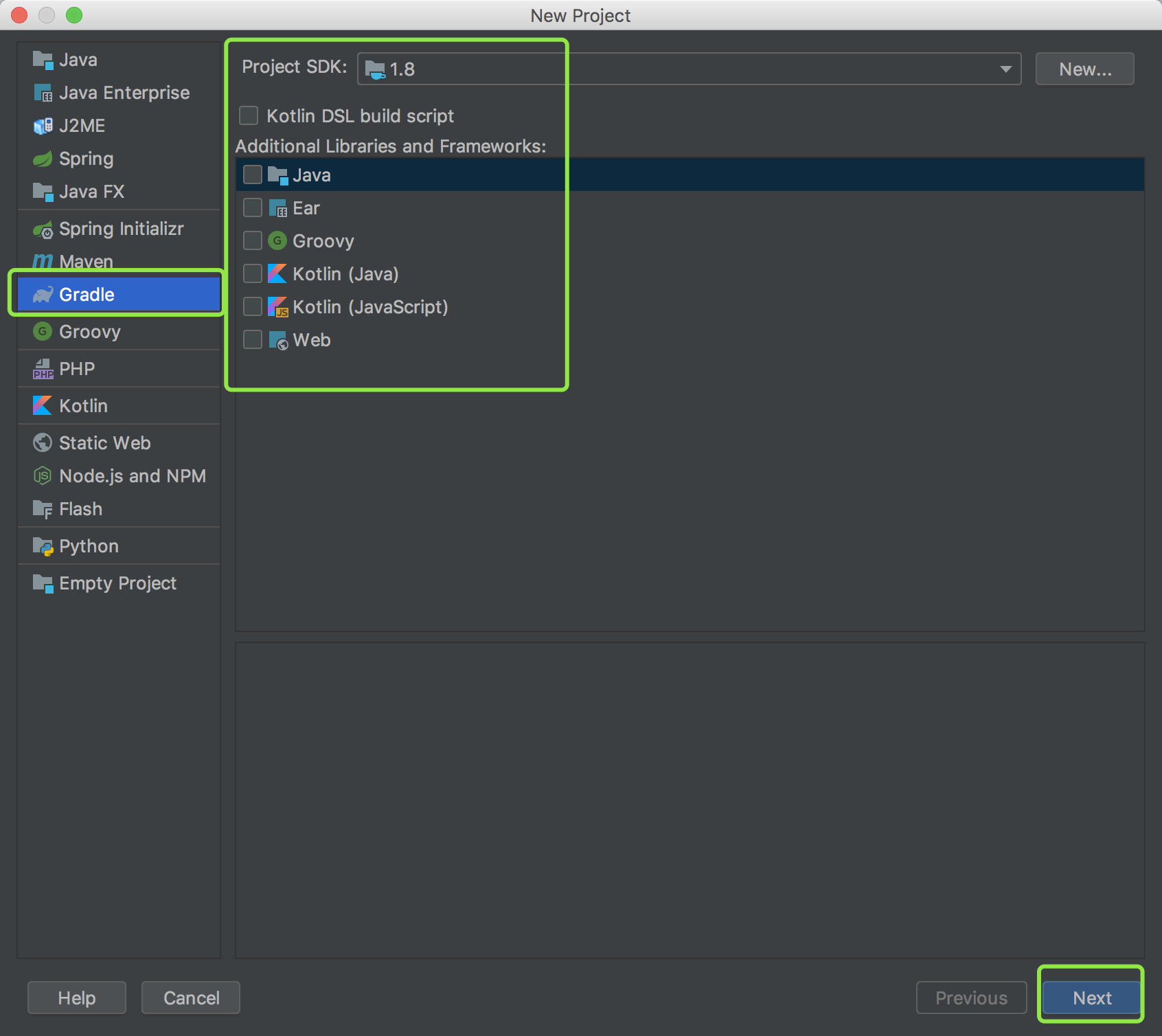
Task: Click the Node.js and NPM icon
Action: coord(43,476)
